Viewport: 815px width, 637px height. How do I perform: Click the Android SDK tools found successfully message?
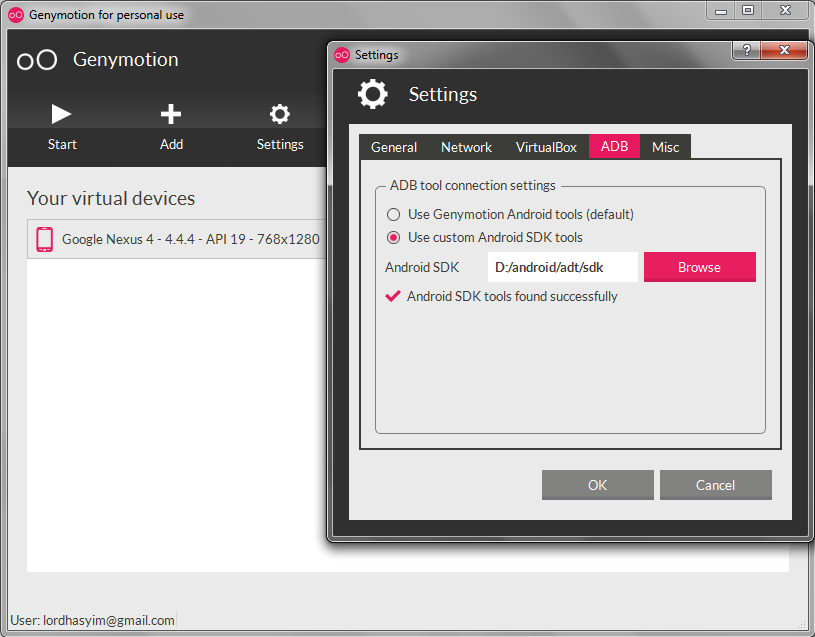point(512,296)
